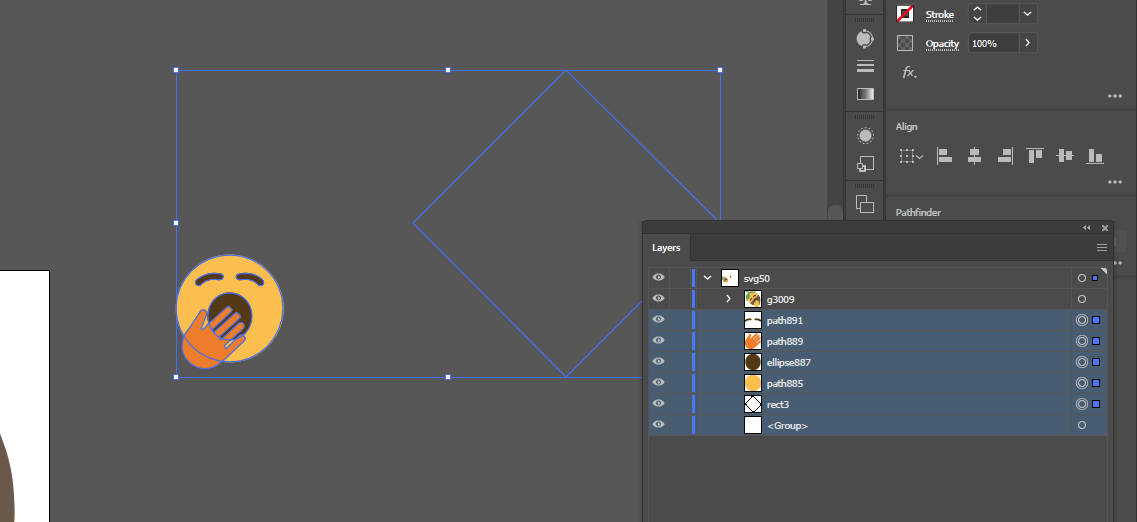Open the Align To dropdown
The image size is (1137, 522).
pos(911,156)
